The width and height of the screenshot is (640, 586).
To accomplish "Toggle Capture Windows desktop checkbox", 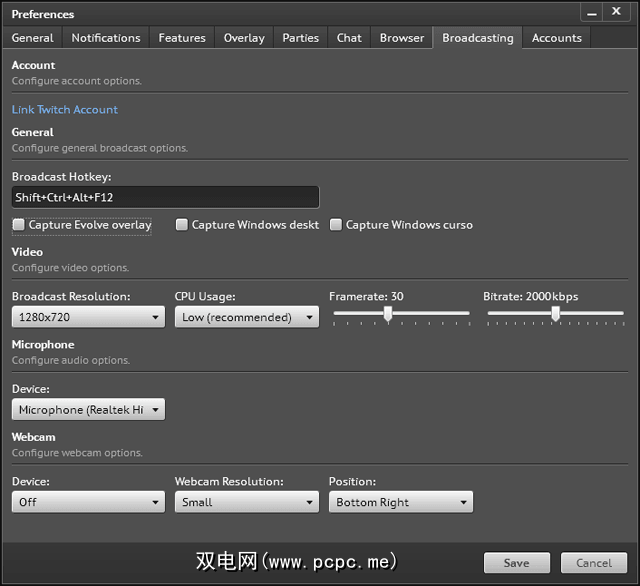I will (x=182, y=225).
